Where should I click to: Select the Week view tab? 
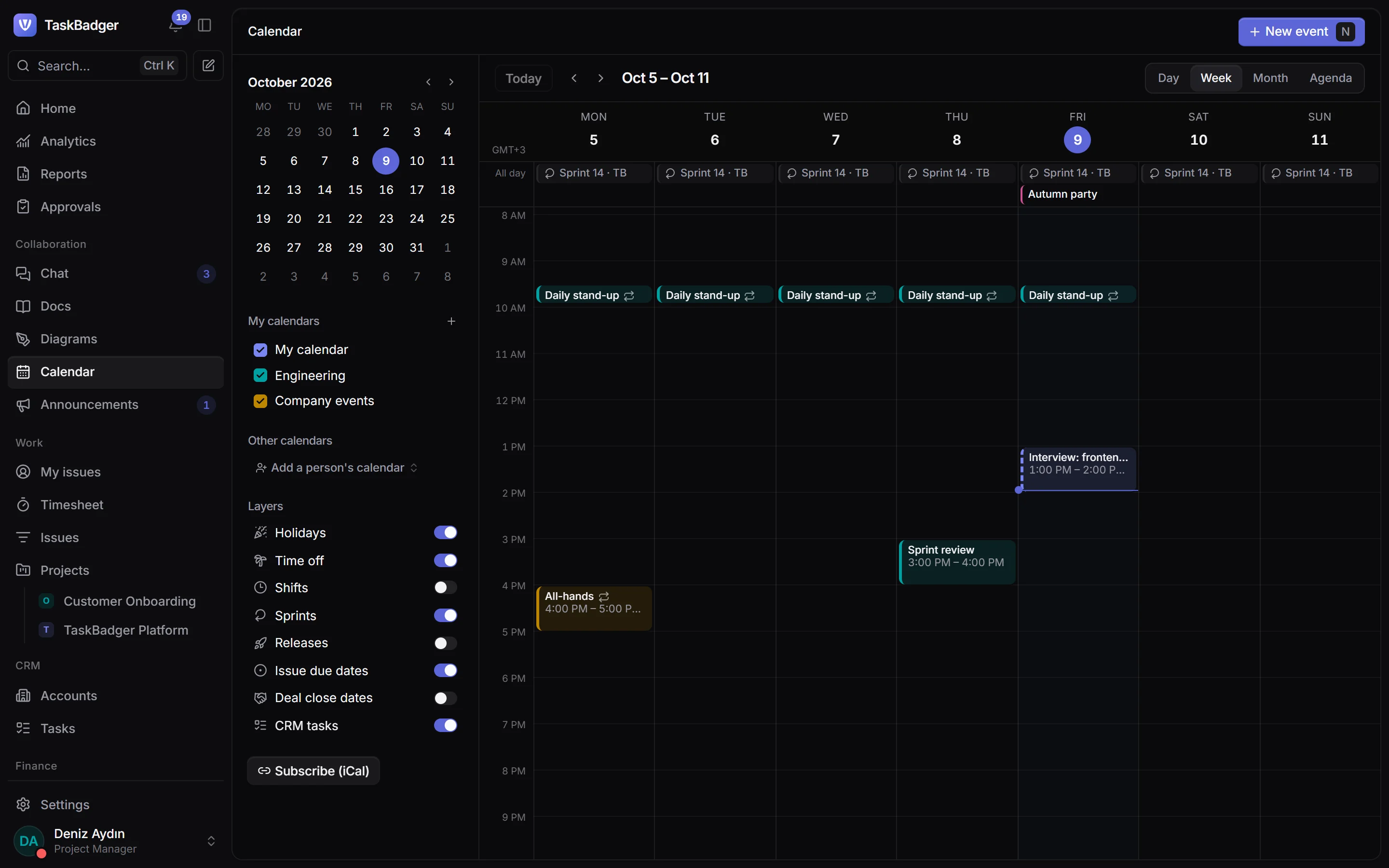pos(1216,78)
